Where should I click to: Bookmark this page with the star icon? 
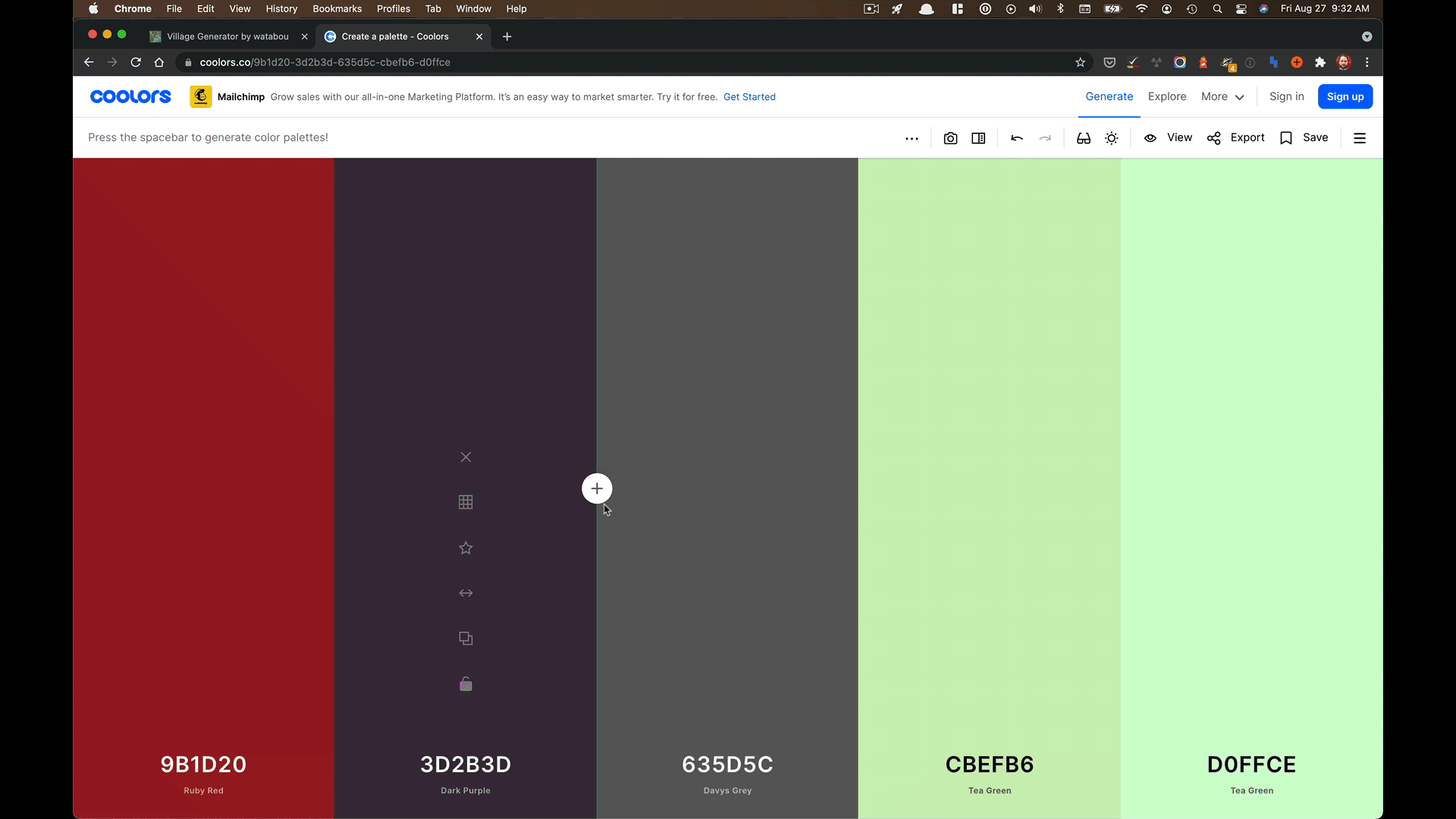tap(1080, 62)
